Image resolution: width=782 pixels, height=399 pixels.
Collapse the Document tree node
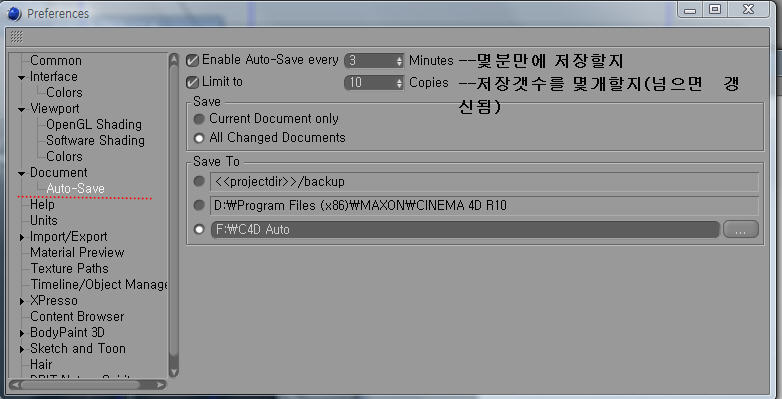coord(21,174)
